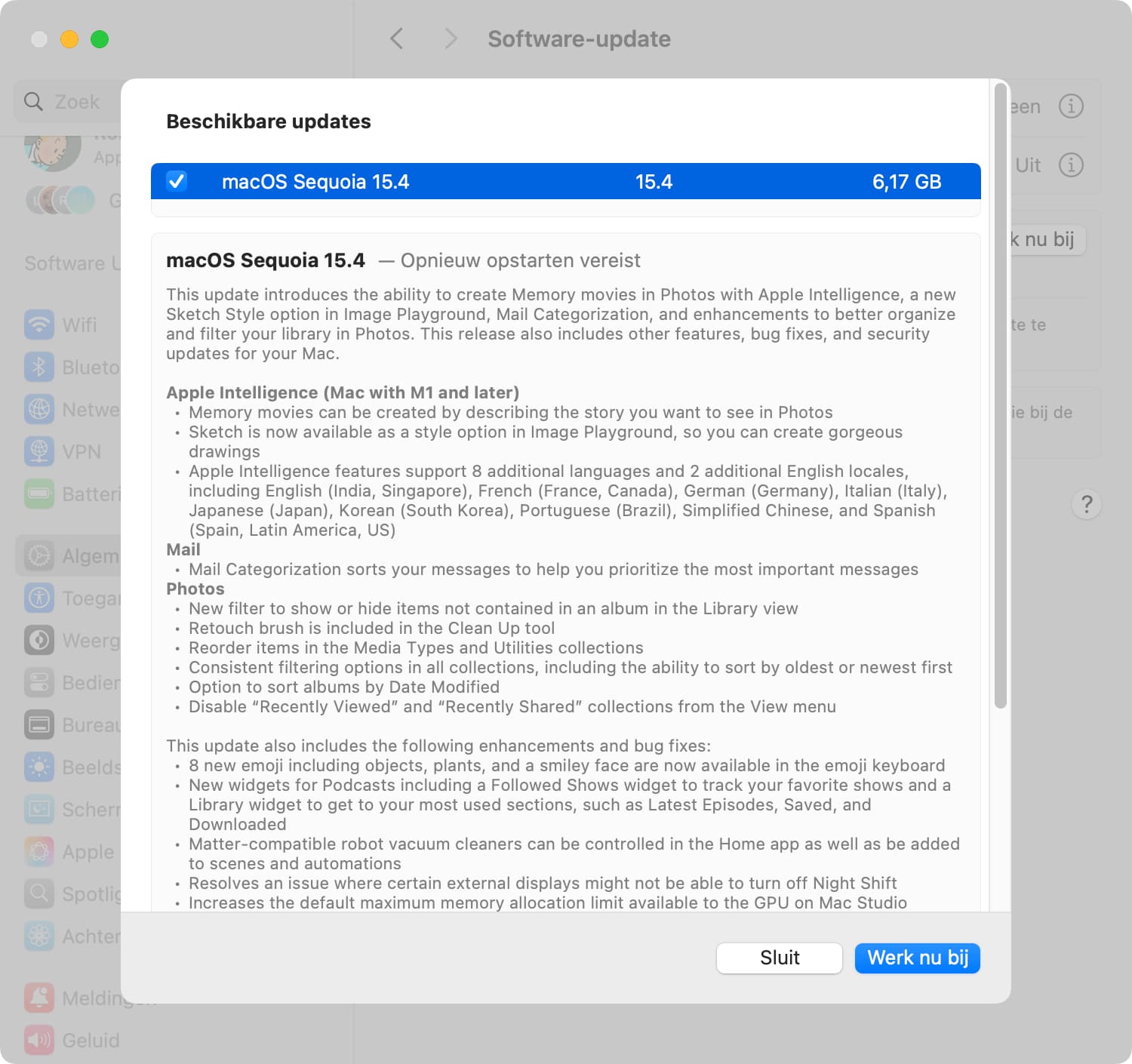Open the VPN icon in sidebar

coord(39,452)
